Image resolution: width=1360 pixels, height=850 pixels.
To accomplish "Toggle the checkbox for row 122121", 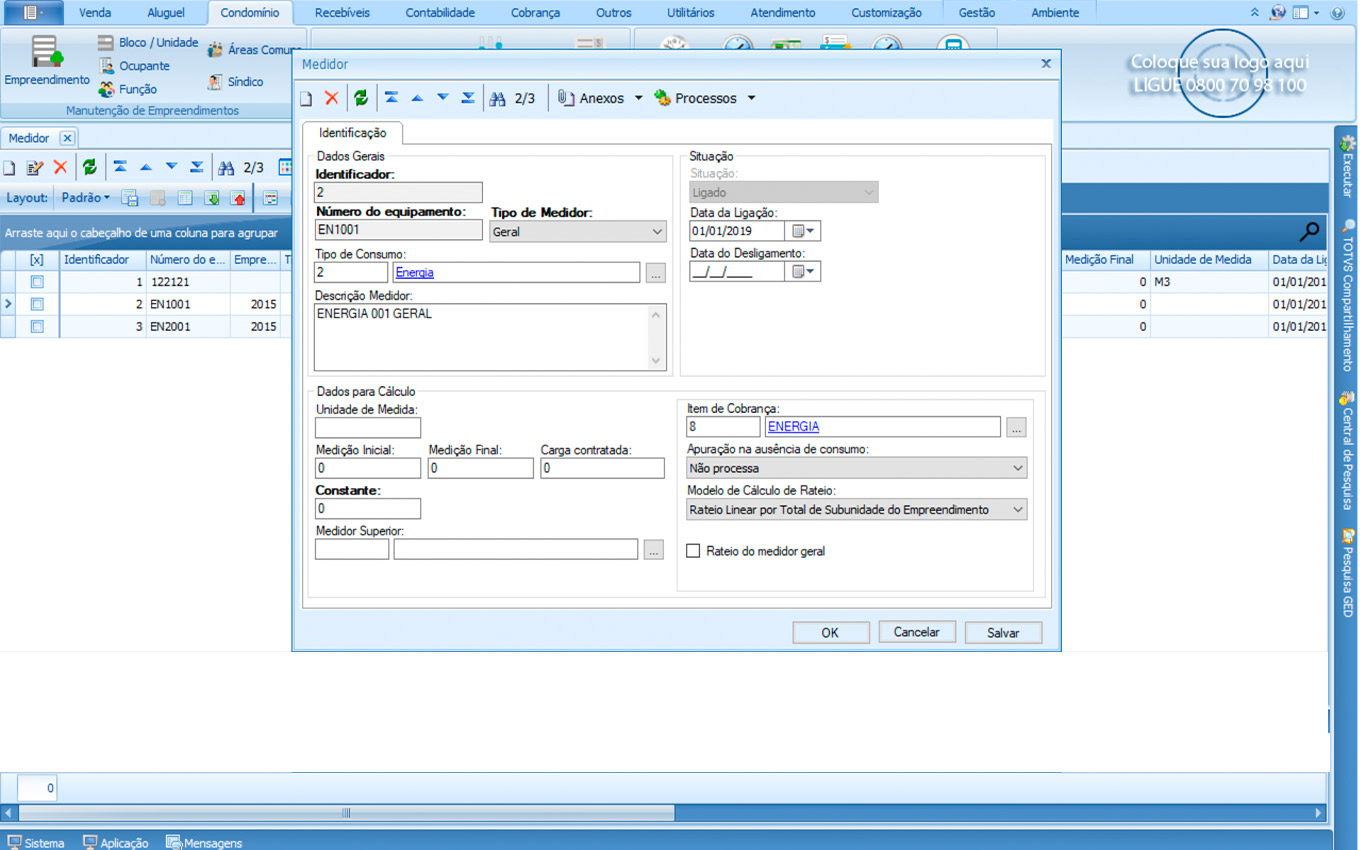I will tap(37, 282).
